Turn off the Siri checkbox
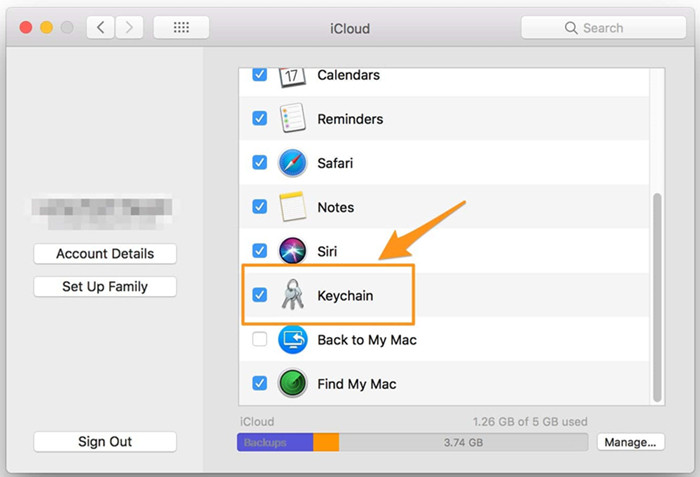700x477 pixels. [x=259, y=251]
